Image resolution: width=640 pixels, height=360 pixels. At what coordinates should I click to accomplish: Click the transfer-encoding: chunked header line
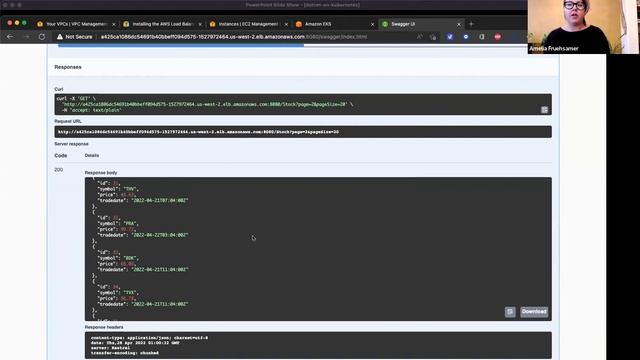tap(124, 353)
